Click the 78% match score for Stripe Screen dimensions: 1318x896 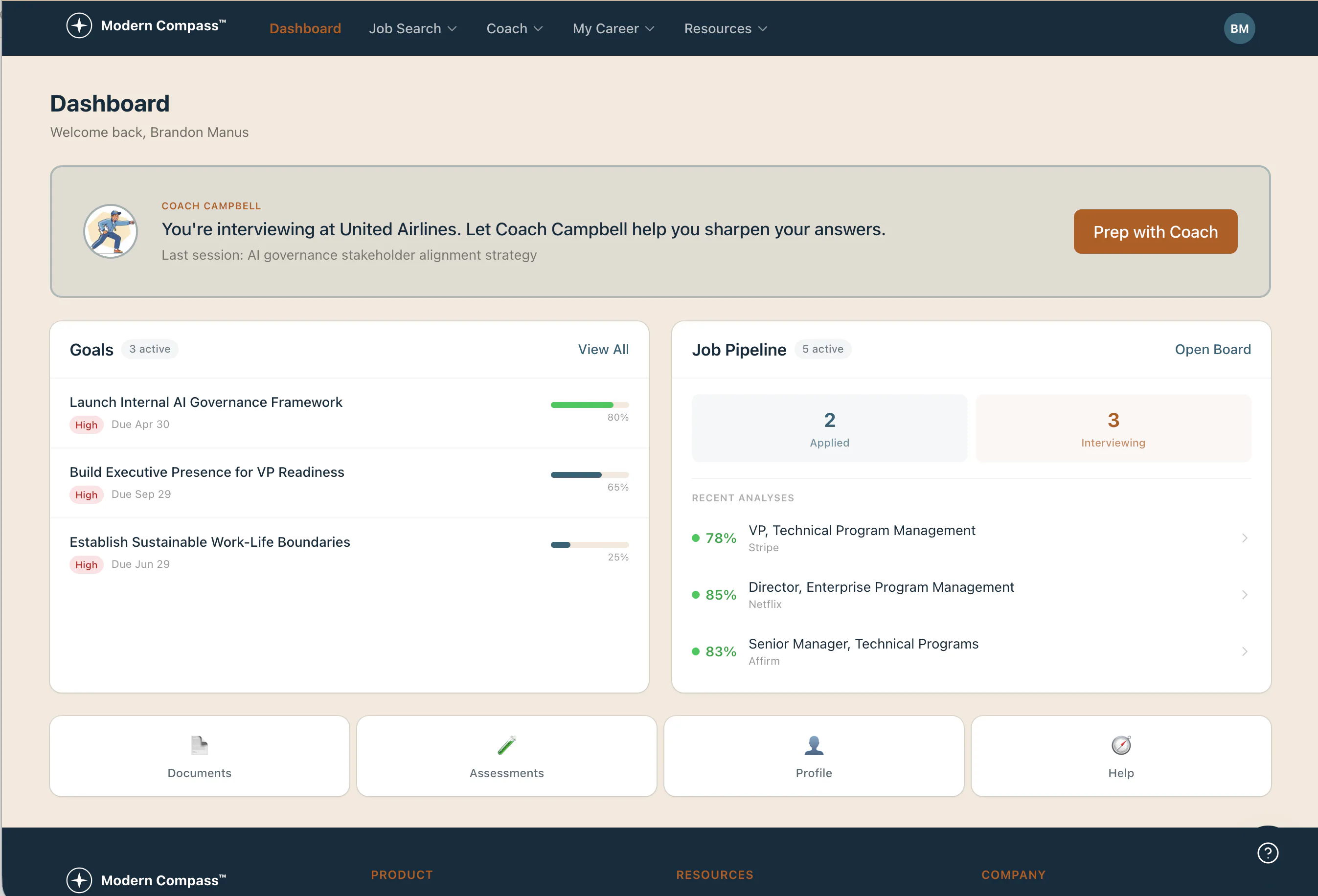720,538
